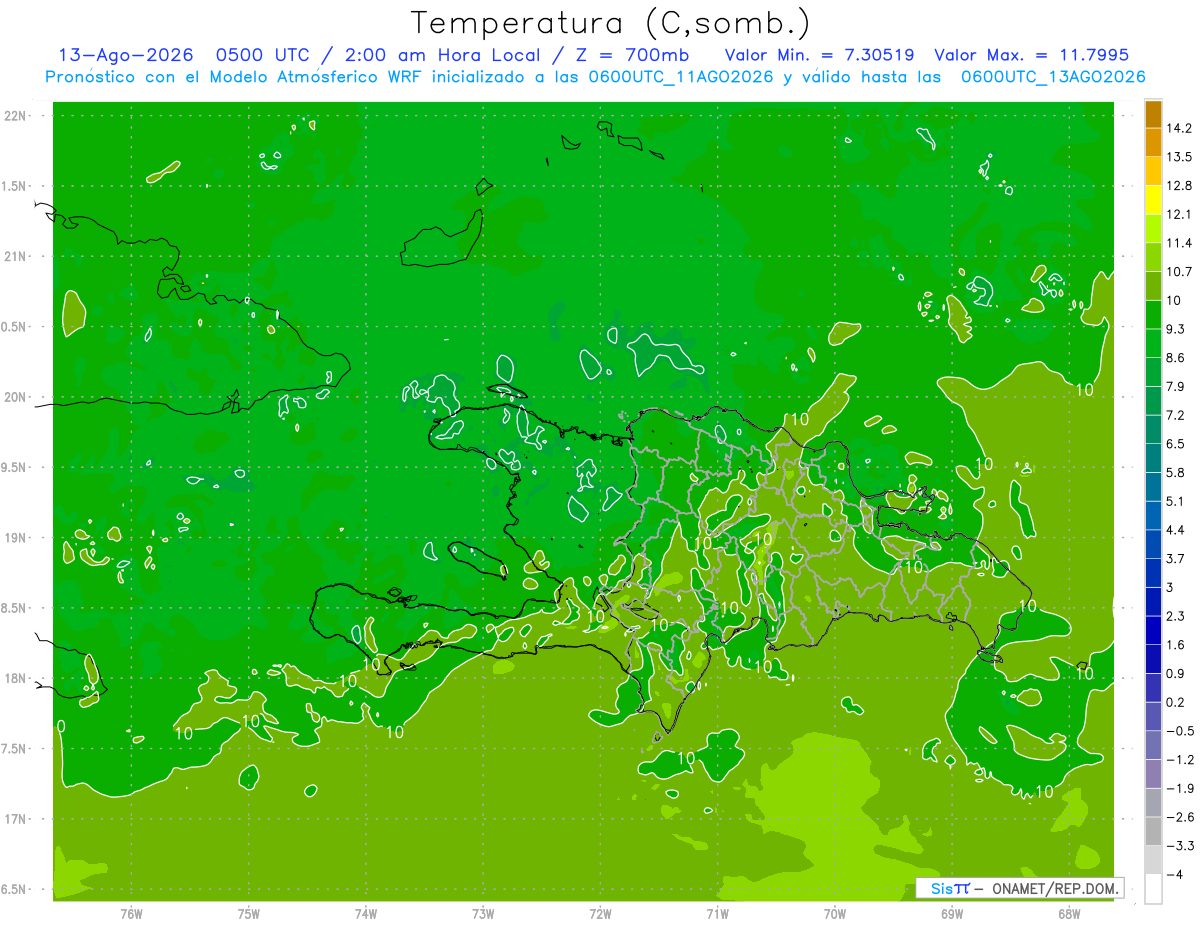Click the 75W longitude label
This screenshot has height=927, width=1200.
pos(249,914)
